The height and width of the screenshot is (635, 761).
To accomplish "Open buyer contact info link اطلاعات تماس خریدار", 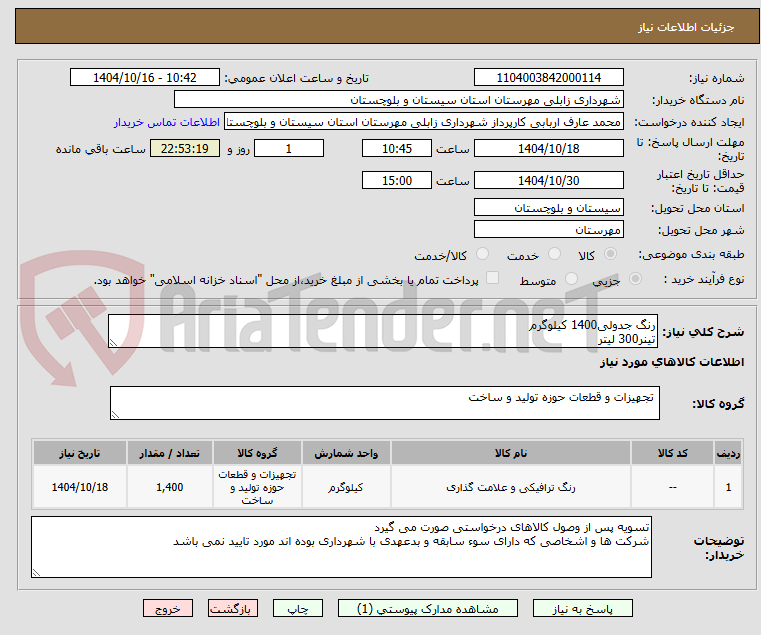I will pyautogui.click(x=167, y=122).
